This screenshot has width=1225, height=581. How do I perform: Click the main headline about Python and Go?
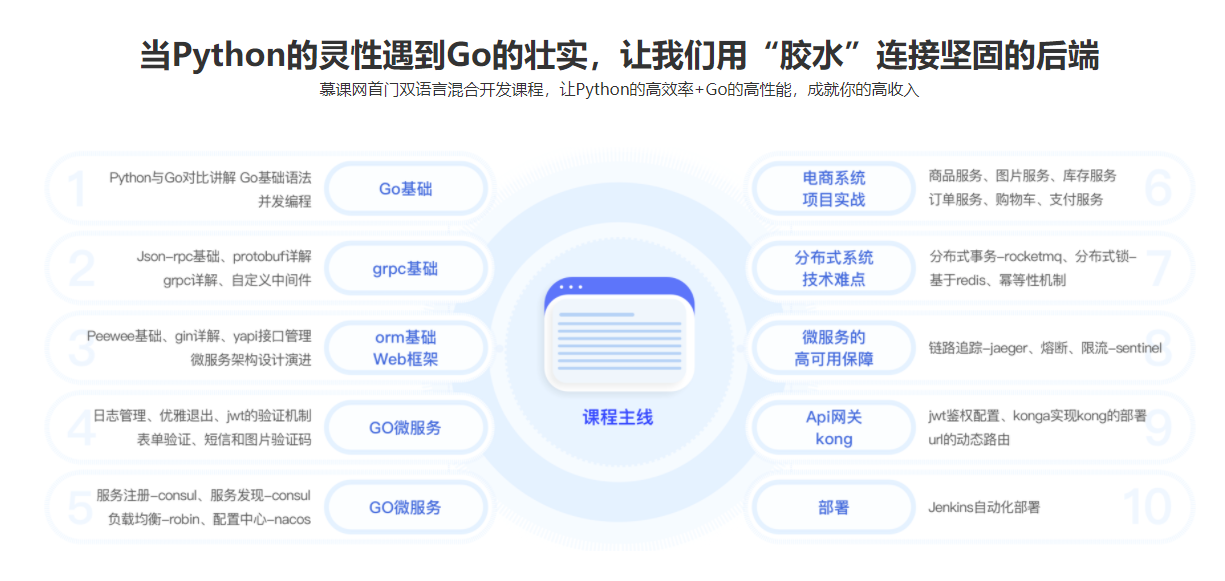[x=613, y=53]
